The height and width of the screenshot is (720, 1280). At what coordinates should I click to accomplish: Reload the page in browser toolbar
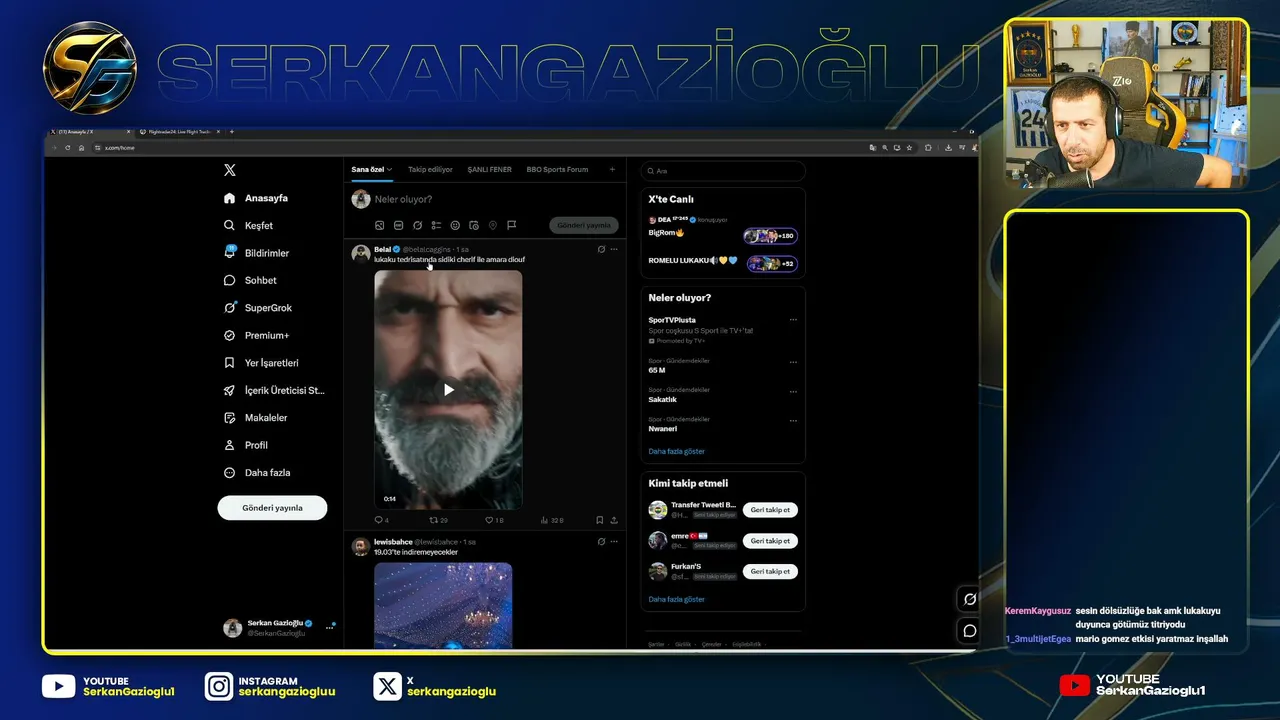pos(68,148)
